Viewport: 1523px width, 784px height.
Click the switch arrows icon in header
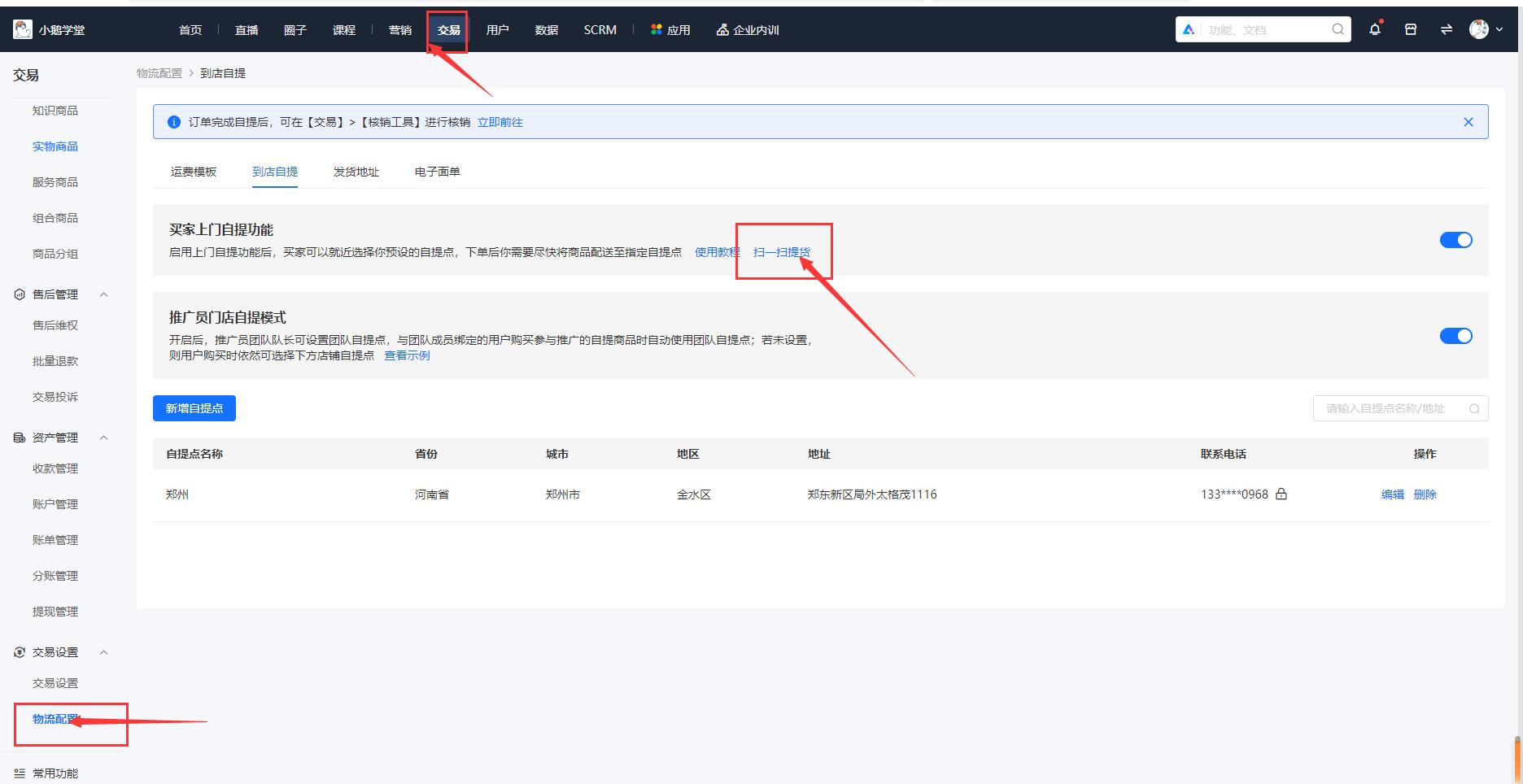click(1447, 29)
